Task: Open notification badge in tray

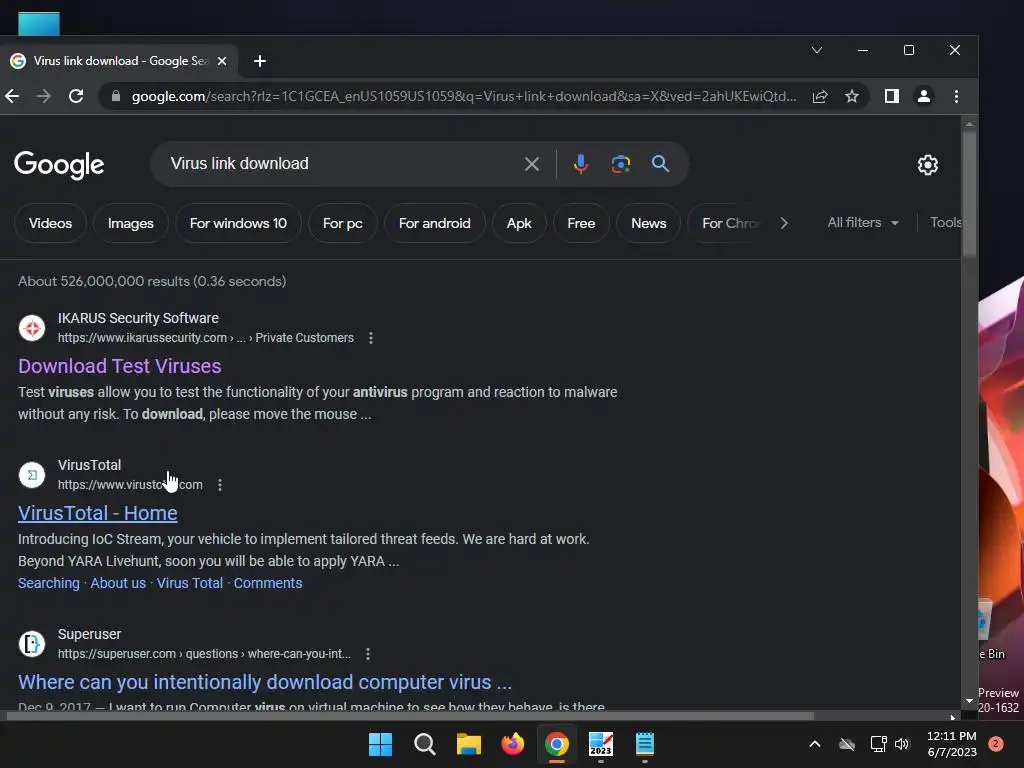Action: click(996, 744)
